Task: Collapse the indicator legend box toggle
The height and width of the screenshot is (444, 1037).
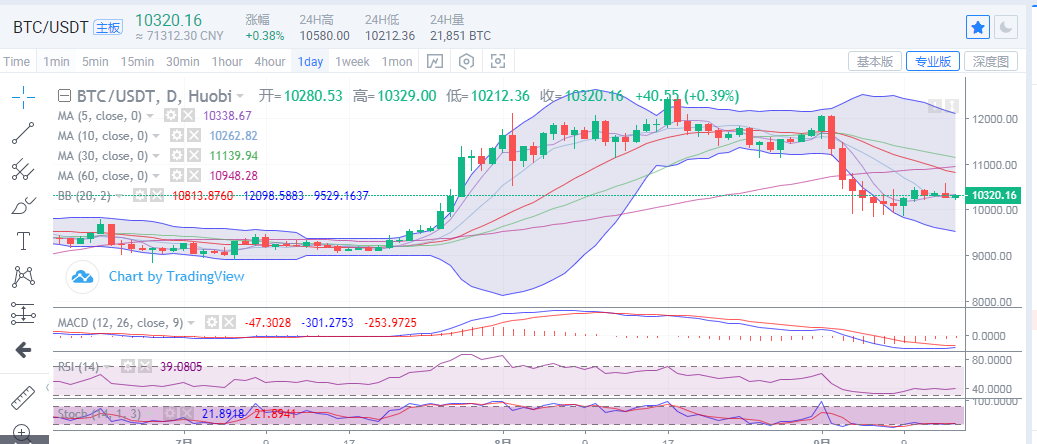Action: (x=65, y=96)
